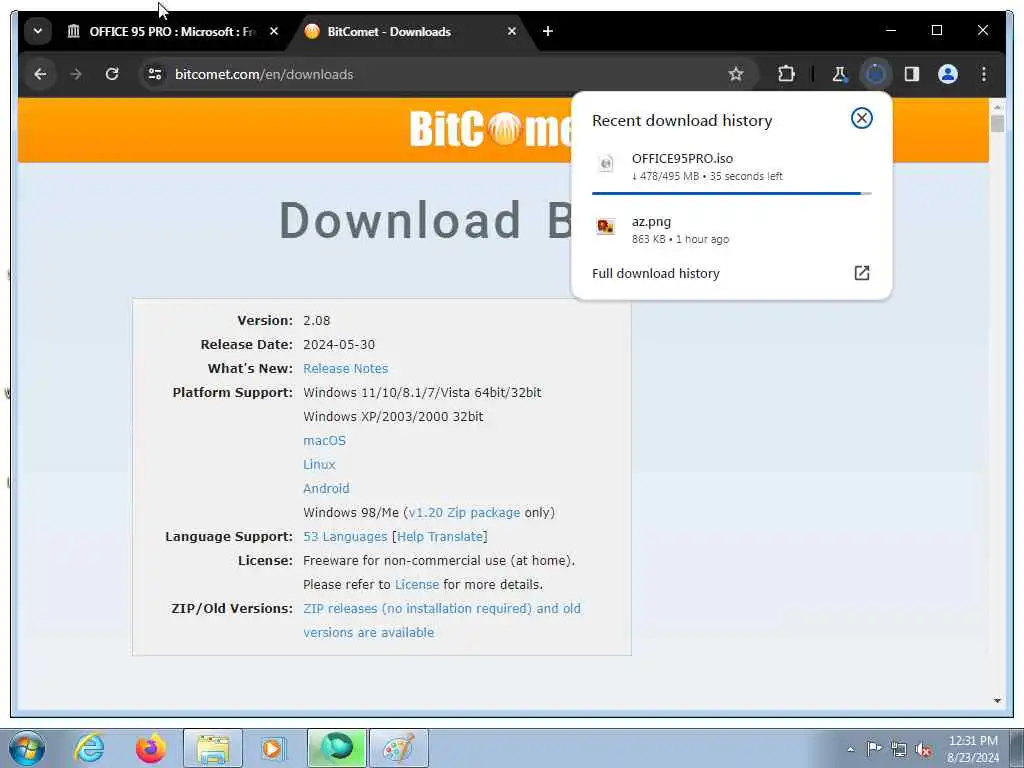Close the BitComet Downloads tab
The width and height of the screenshot is (1024, 768).
pos(512,31)
